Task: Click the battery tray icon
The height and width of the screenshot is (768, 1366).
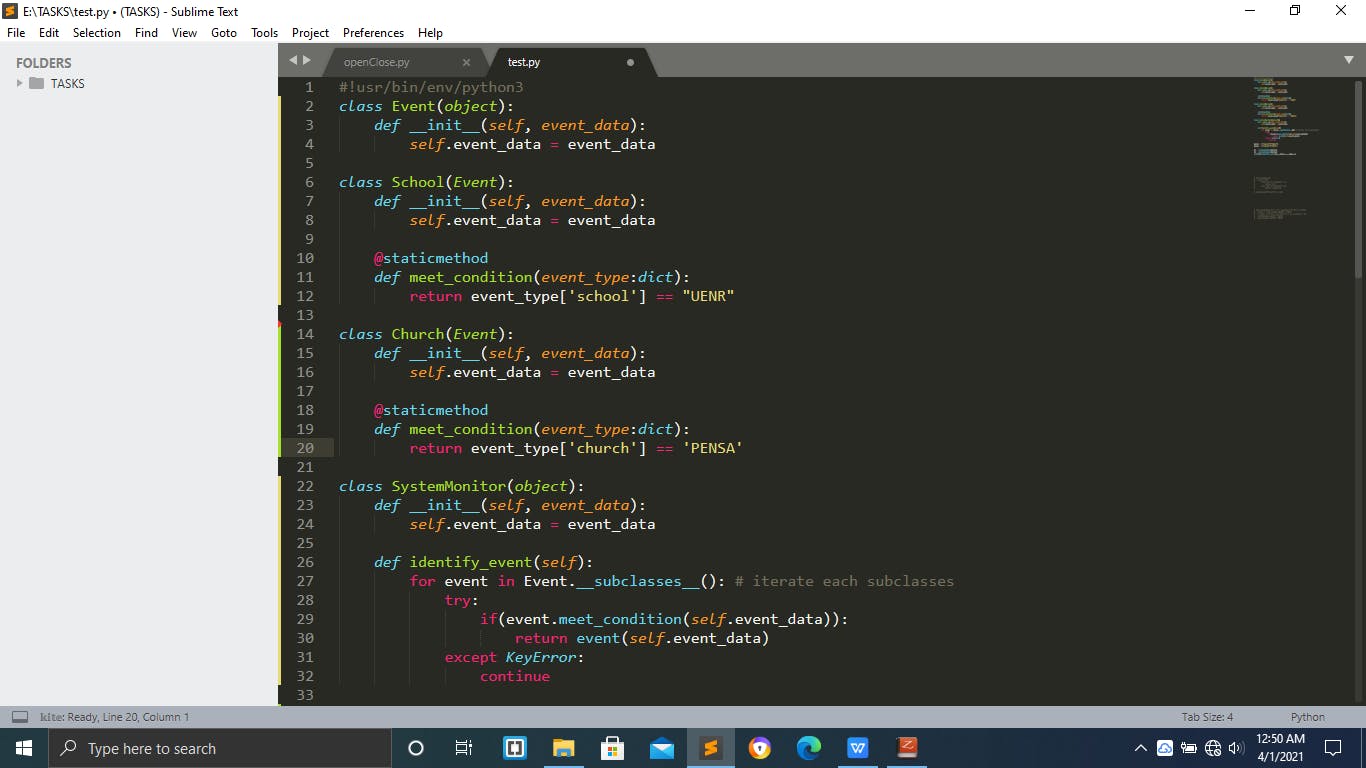Action: (1189, 748)
